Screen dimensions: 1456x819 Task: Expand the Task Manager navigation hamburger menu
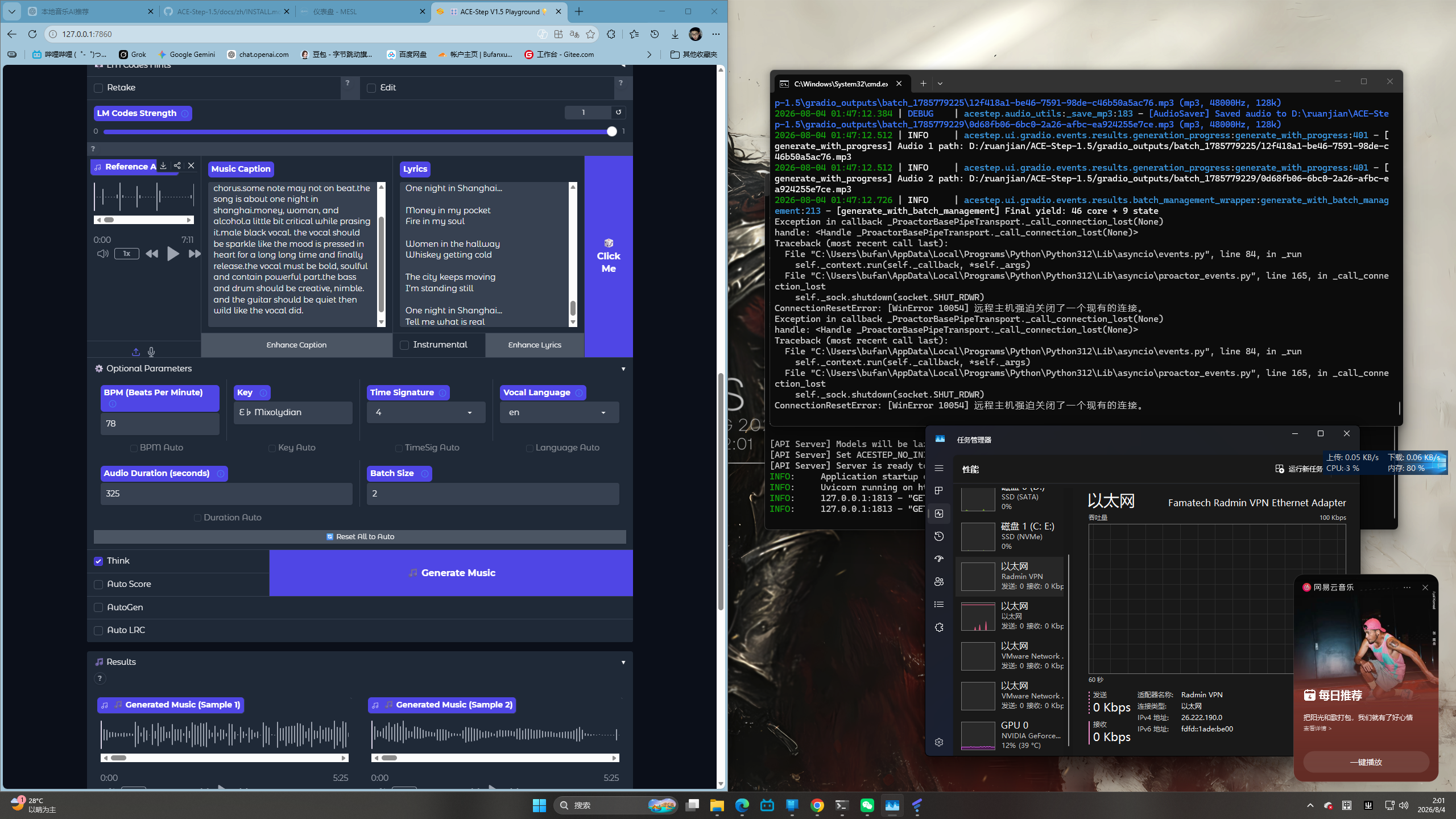[939, 468]
